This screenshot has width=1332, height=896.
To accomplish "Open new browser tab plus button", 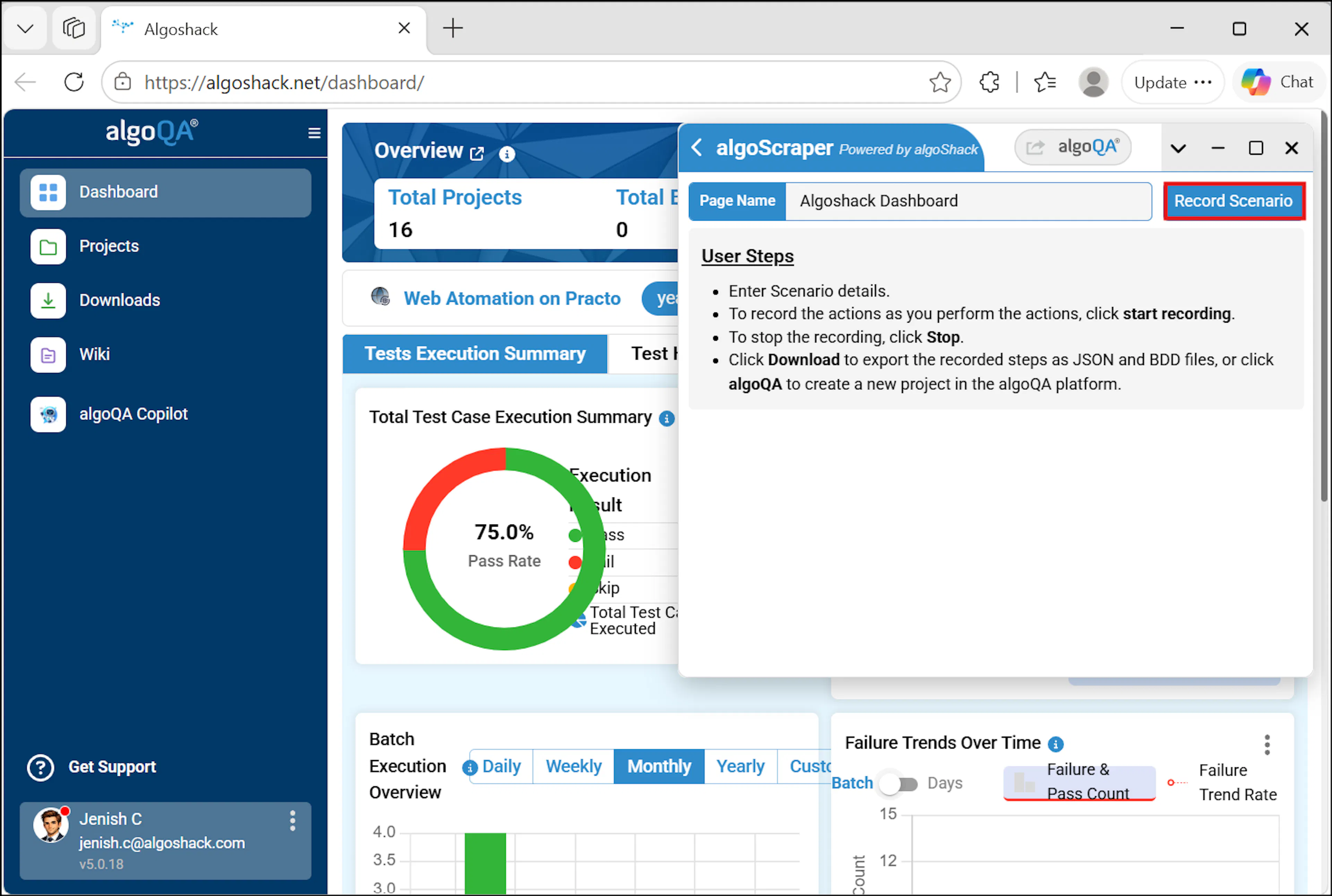I will [453, 28].
